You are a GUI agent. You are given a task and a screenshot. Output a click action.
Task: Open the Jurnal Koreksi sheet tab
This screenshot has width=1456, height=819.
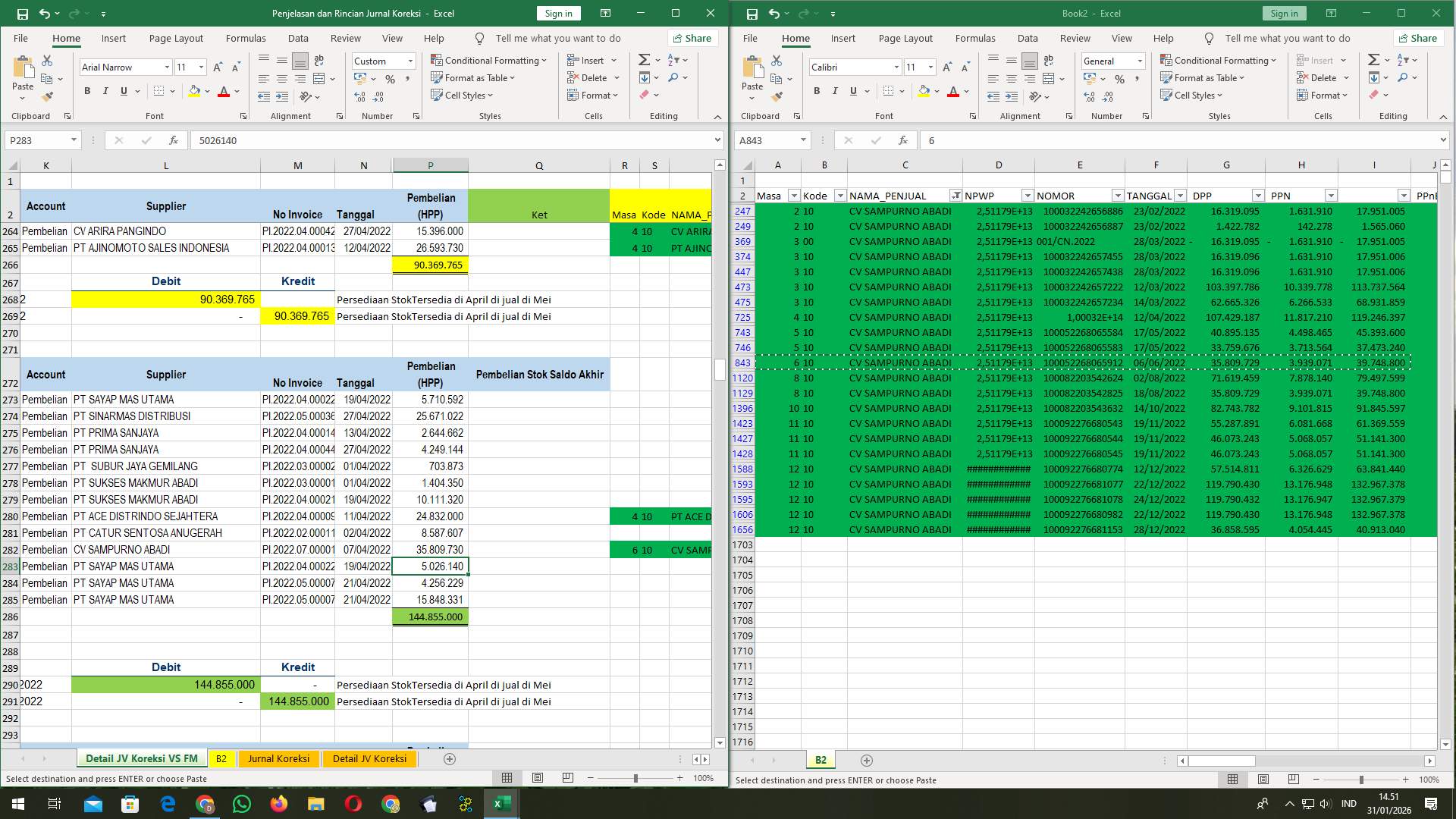[x=278, y=758]
